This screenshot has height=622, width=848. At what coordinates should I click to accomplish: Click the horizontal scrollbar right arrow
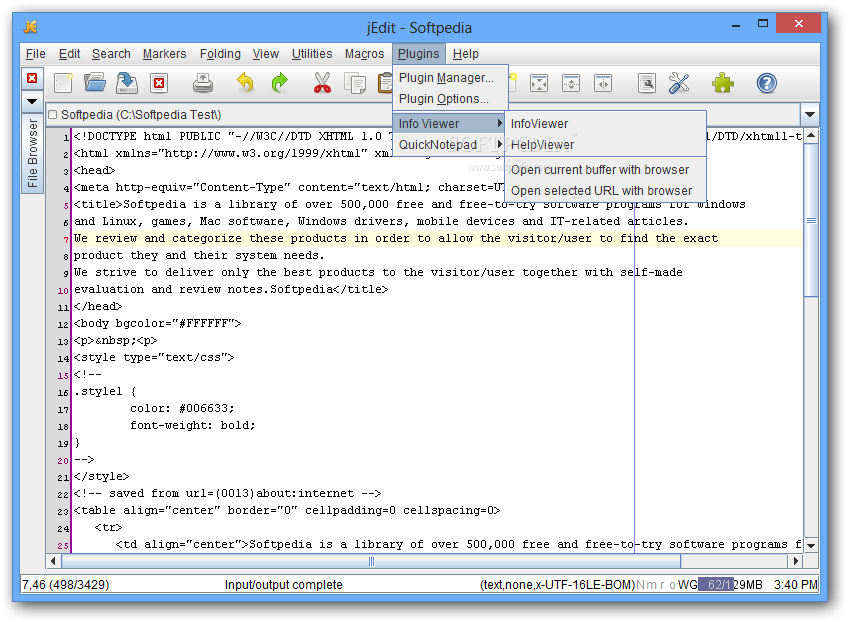click(x=796, y=561)
